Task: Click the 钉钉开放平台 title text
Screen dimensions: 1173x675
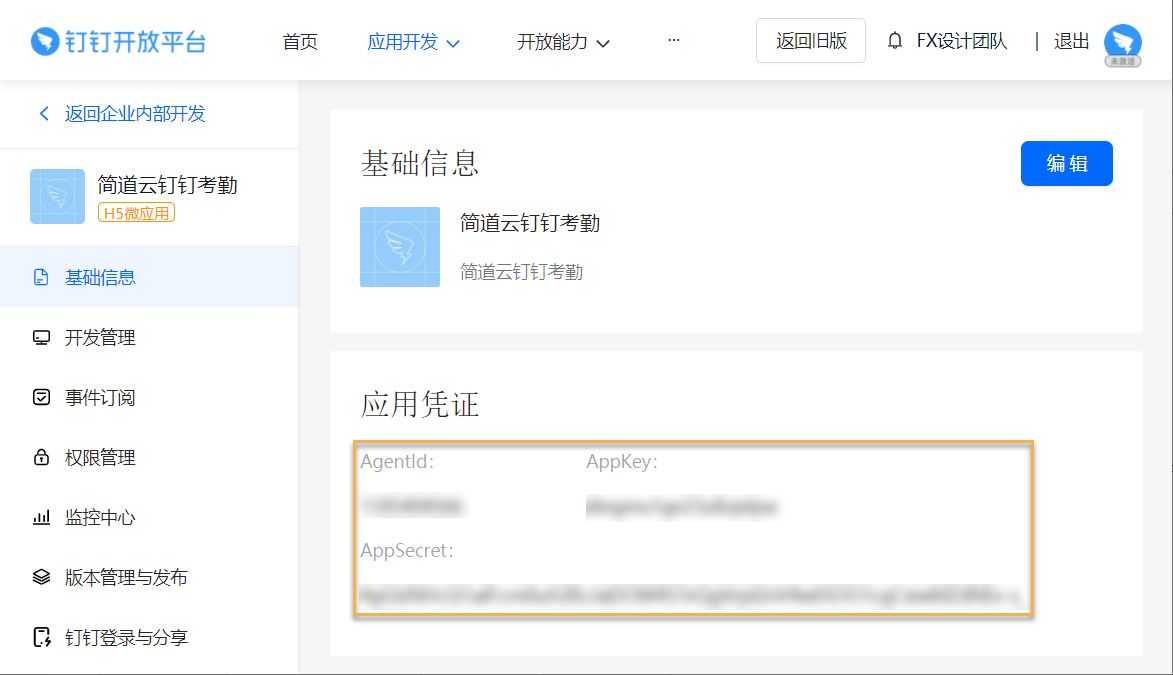Action: (x=135, y=42)
